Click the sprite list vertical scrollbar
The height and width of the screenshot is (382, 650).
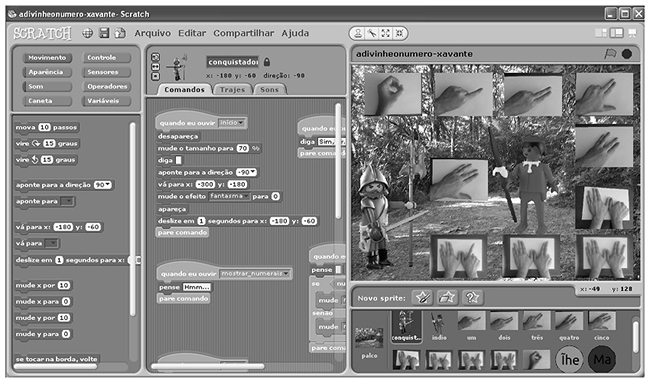click(635, 336)
